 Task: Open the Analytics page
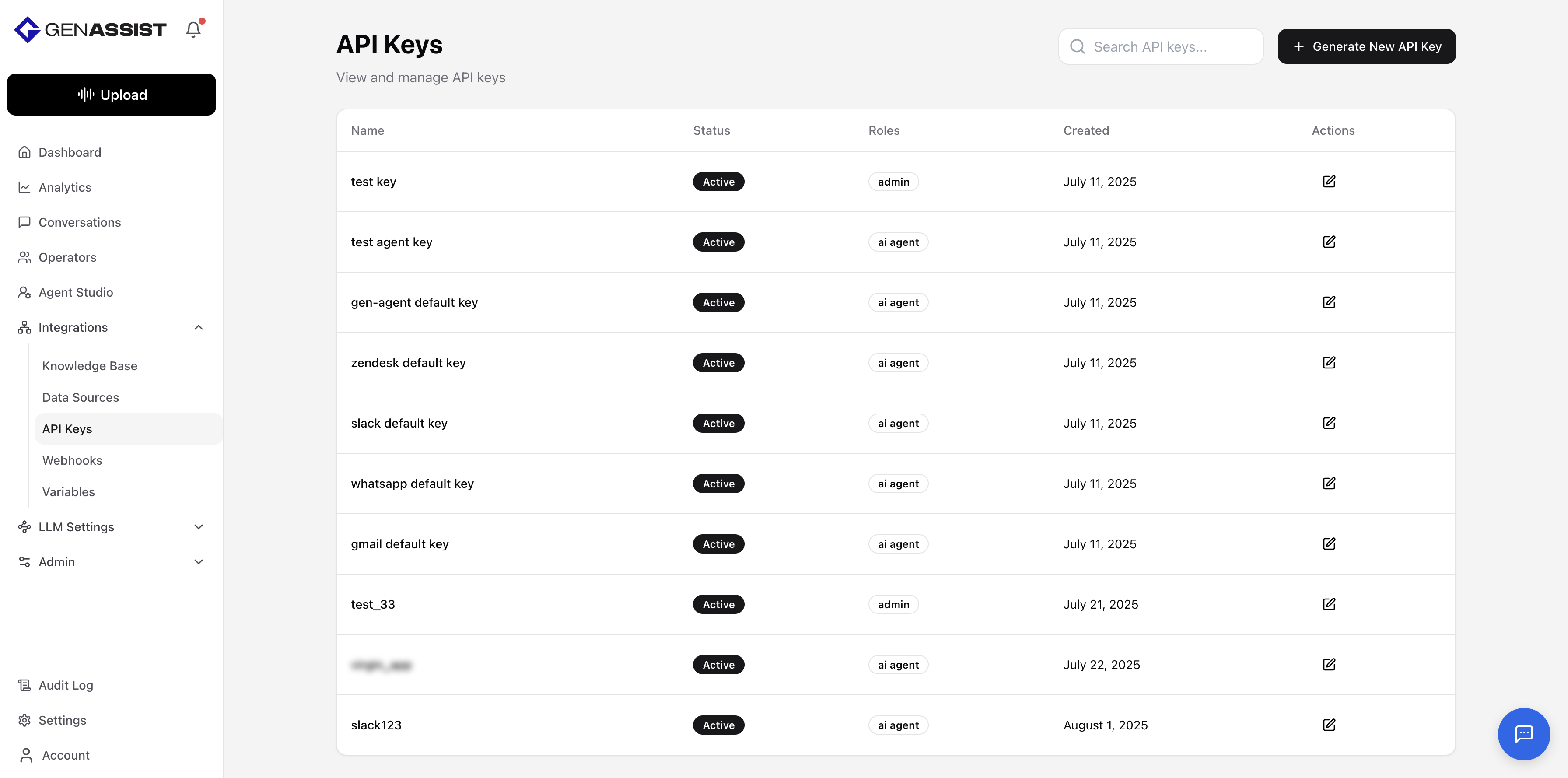(x=64, y=188)
